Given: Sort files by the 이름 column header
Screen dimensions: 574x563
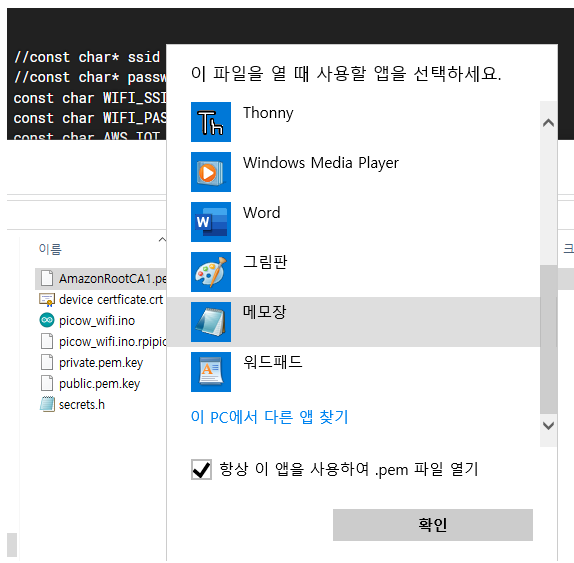Looking at the screenshot, I should [50, 249].
